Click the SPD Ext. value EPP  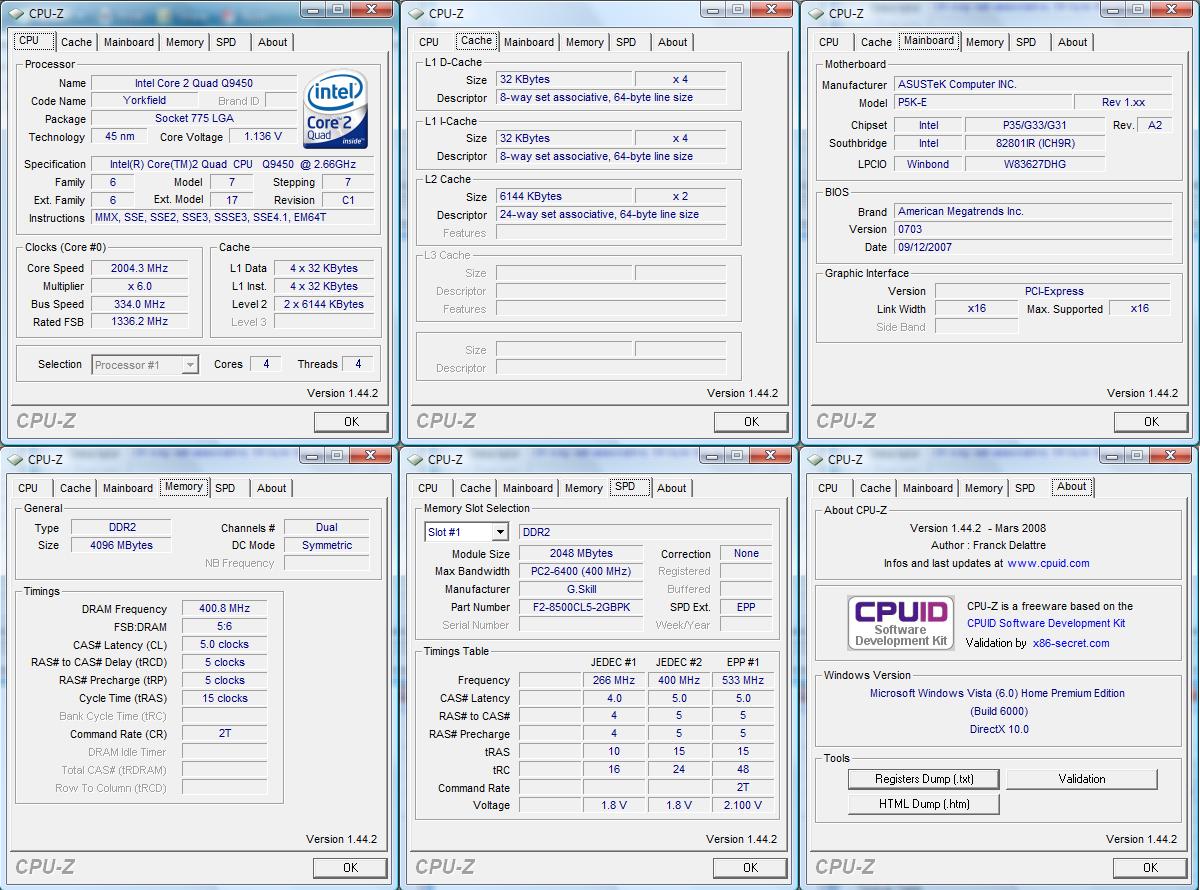pos(746,607)
